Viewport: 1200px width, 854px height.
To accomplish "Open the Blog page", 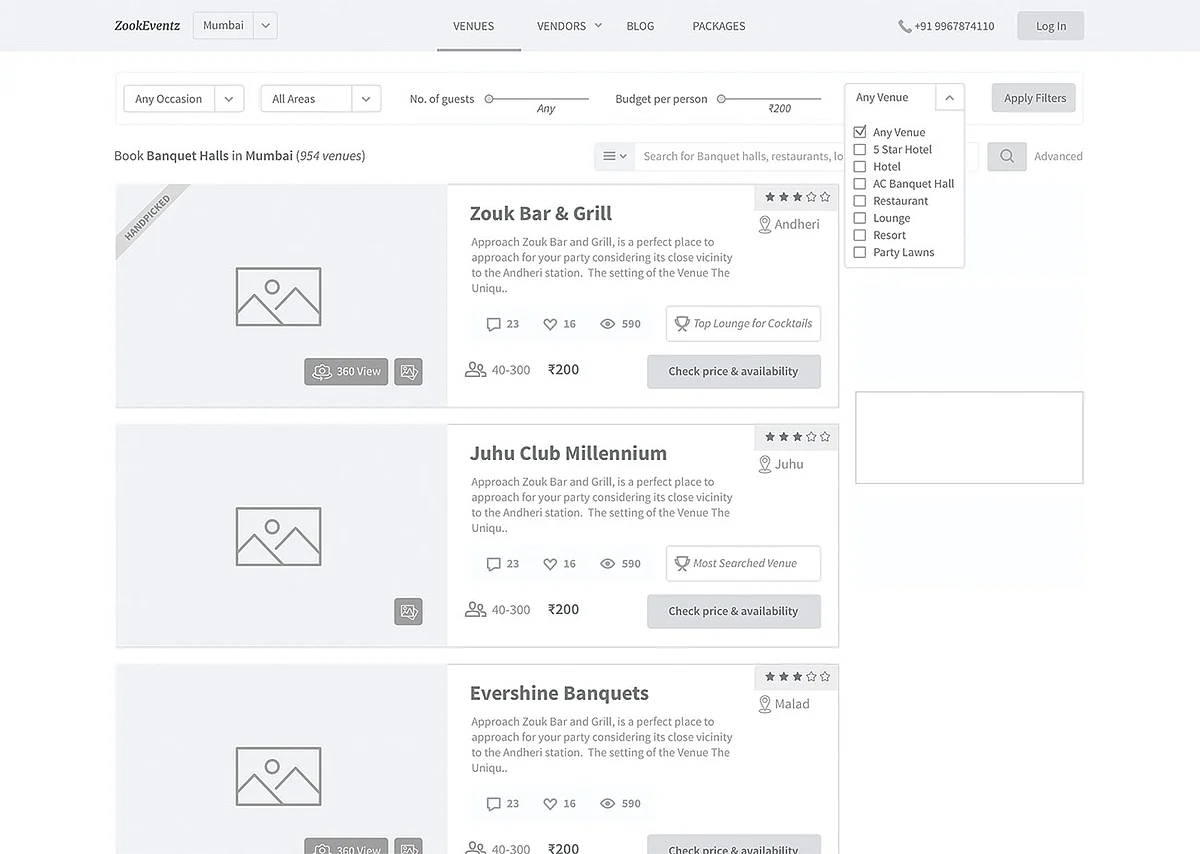I will pos(640,26).
